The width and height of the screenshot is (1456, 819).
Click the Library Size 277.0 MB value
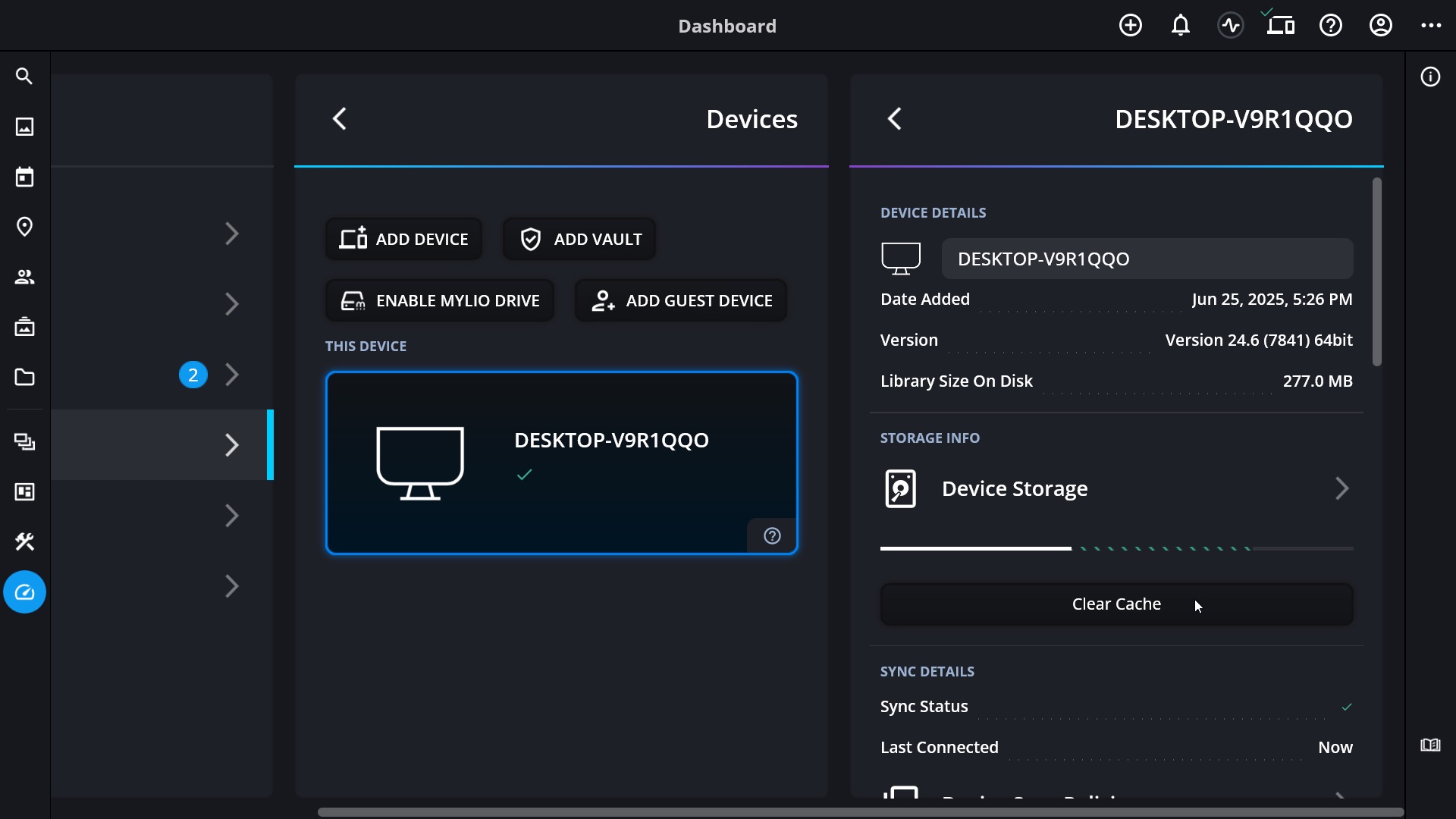point(1317,381)
